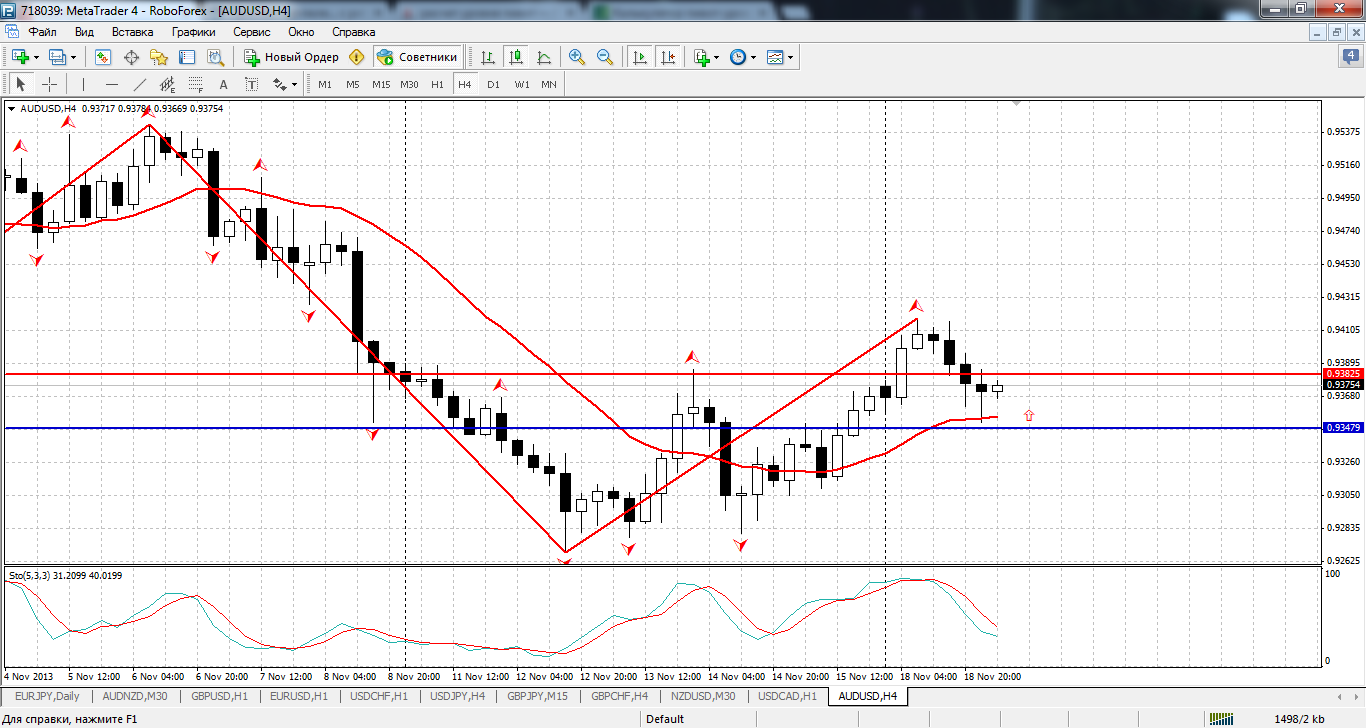This screenshot has height=728, width=1366.
Task: Click the New Chart icon
Action: click(x=20, y=57)
